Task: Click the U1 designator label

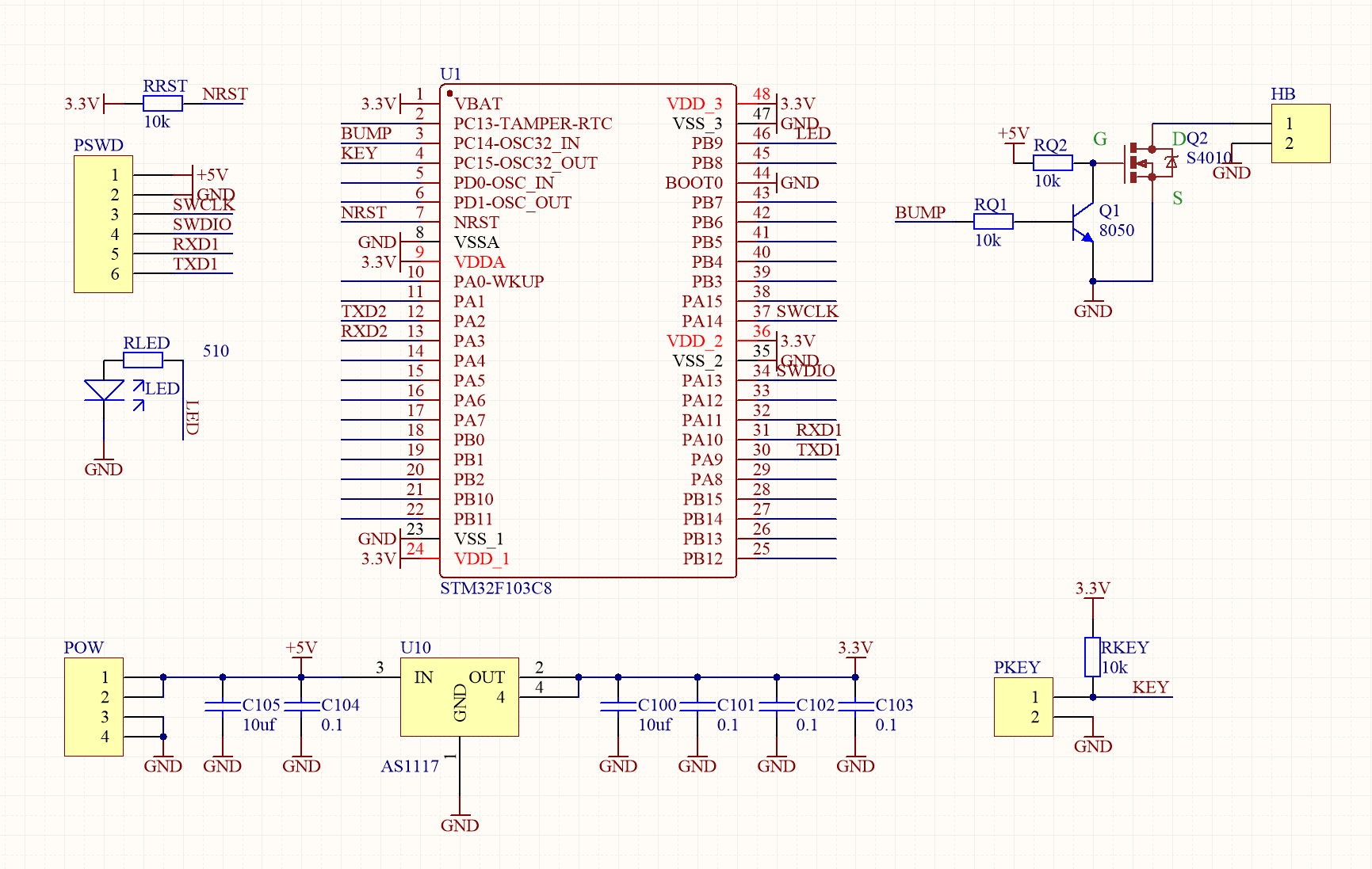Action: 450,74
